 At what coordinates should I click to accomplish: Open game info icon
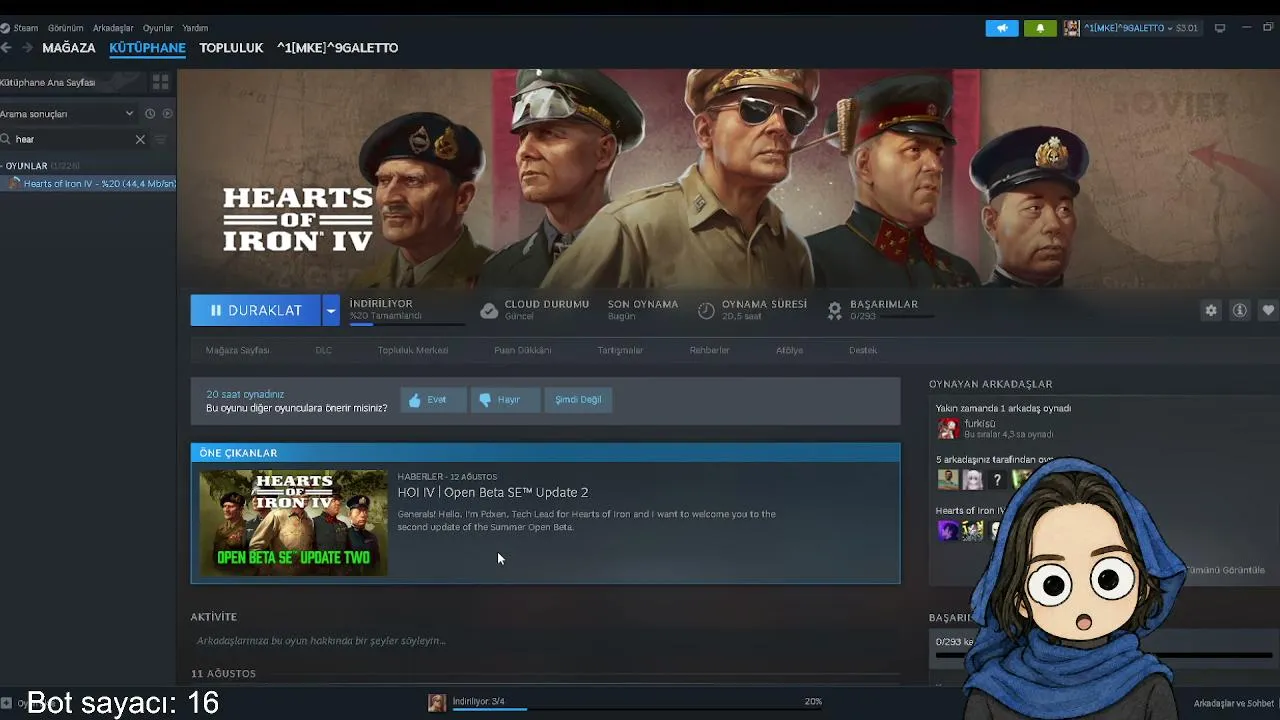pos(1240,310)
